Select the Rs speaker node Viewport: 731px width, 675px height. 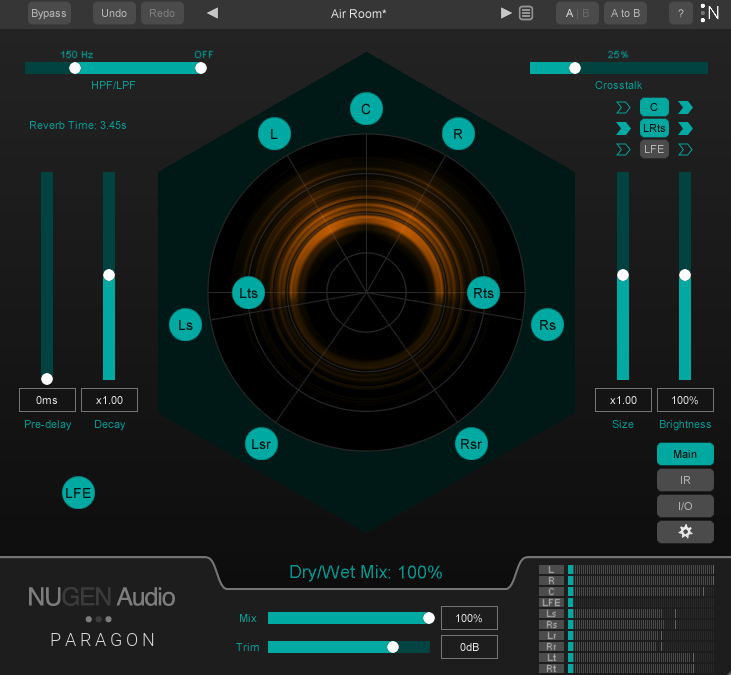coord(547,324)
